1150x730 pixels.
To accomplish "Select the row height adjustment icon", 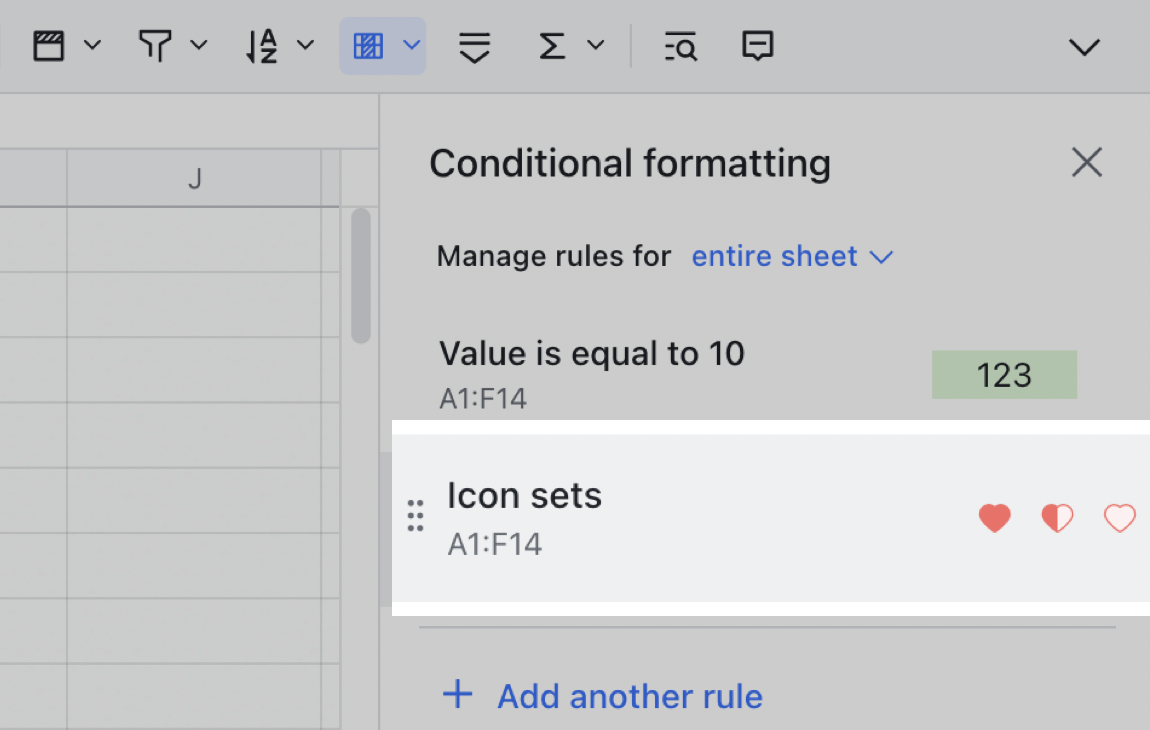I will click(x=473, y=45).
